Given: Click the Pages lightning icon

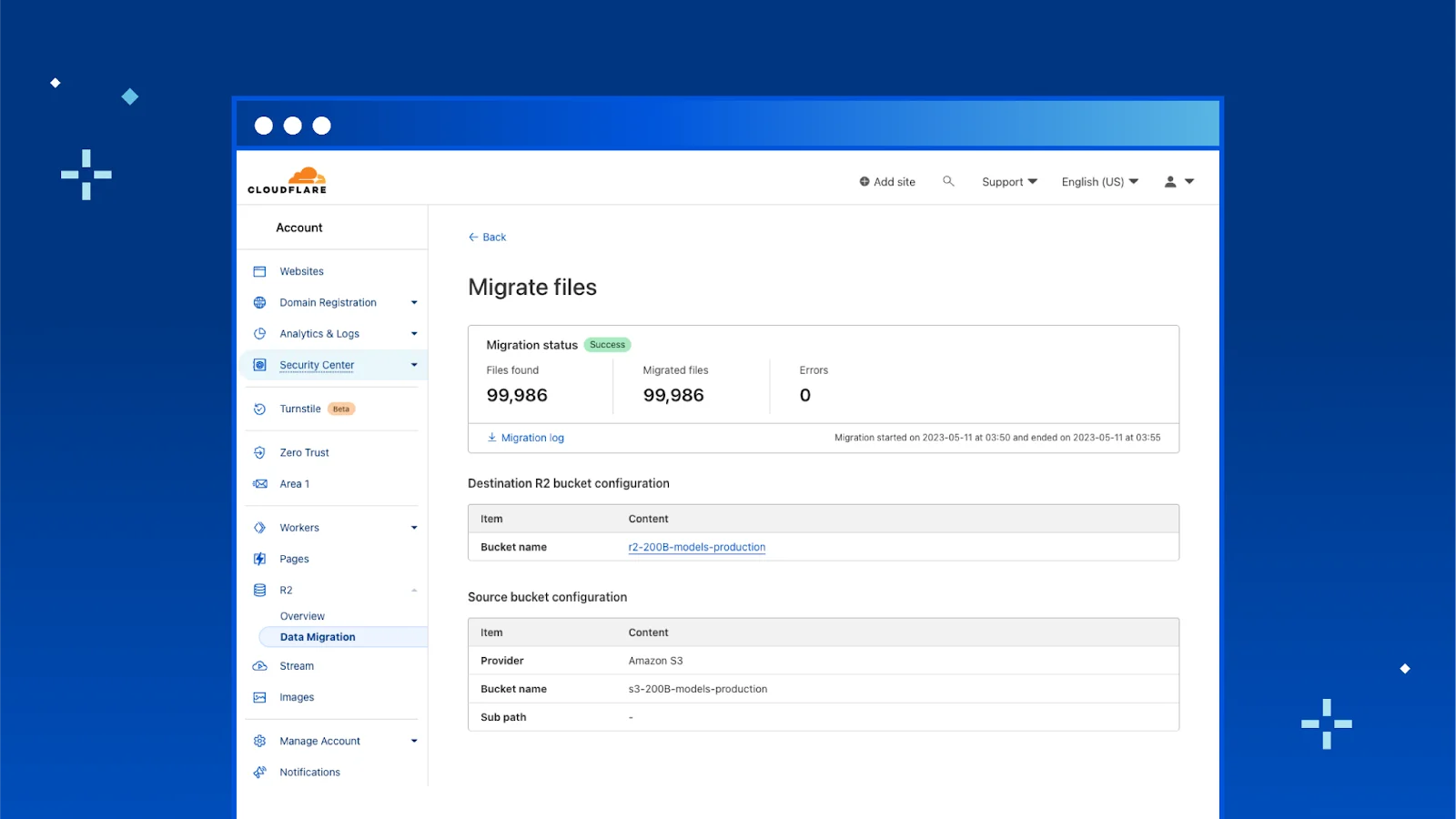Looking at the screenshot, I should pyautogui.click(x=259, y=559).
